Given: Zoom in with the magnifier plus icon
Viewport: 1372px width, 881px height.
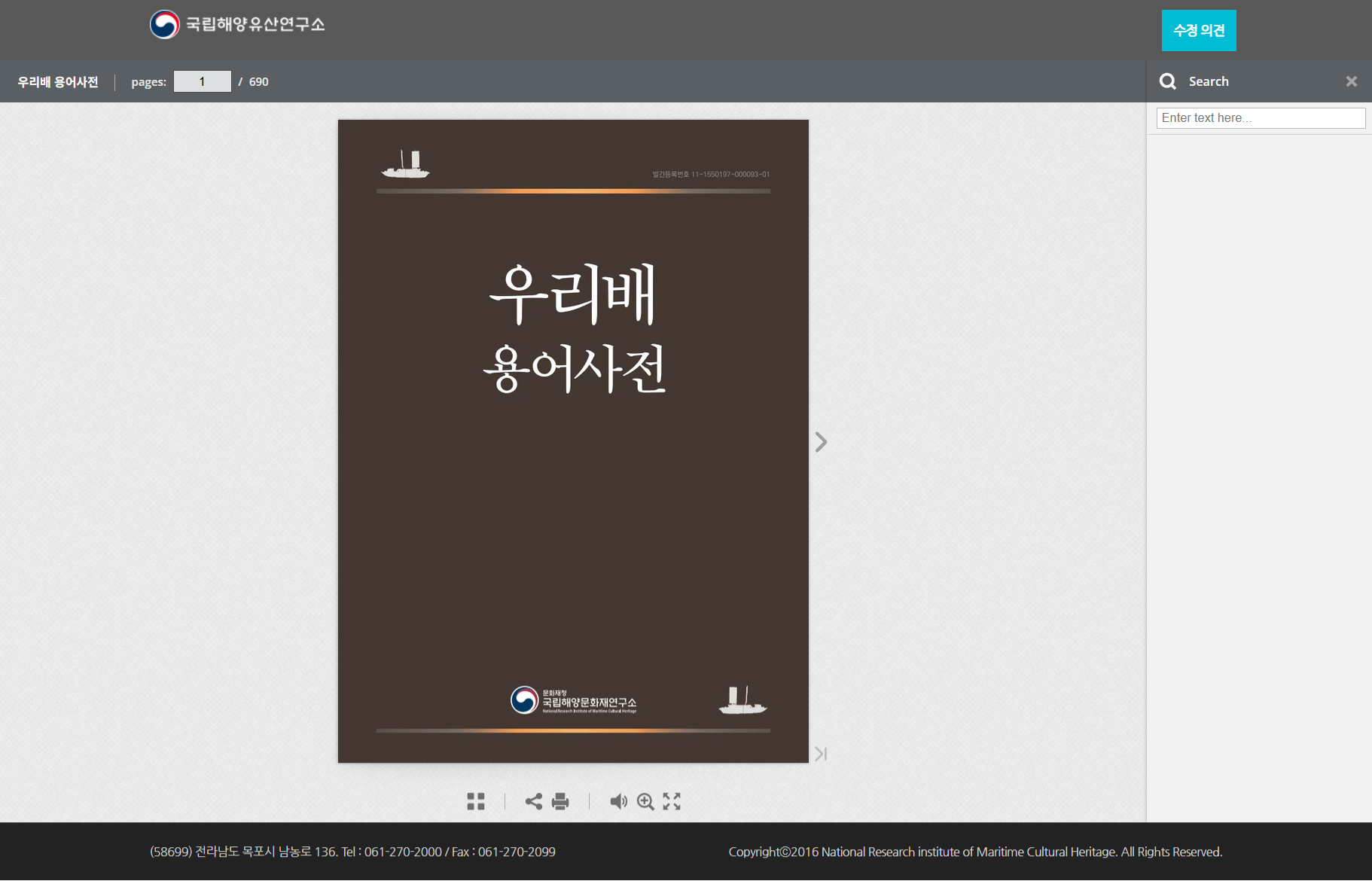Looking at the screenshot, I should coord(645,801).
